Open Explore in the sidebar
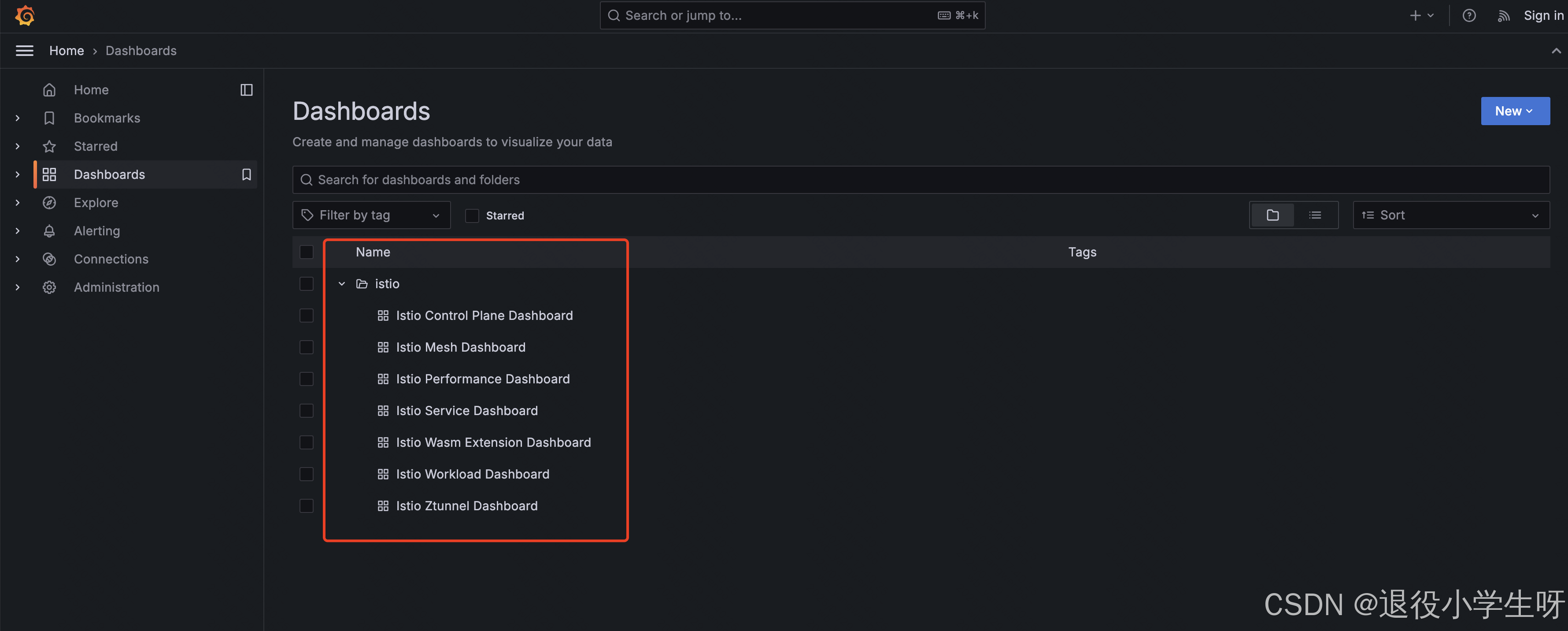This screenshot has height=631, width=1568. pos(96,203)
